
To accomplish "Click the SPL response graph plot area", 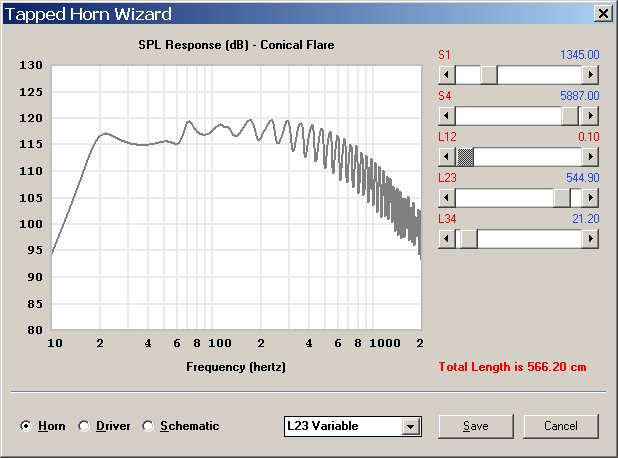I will tap(236, 197).
